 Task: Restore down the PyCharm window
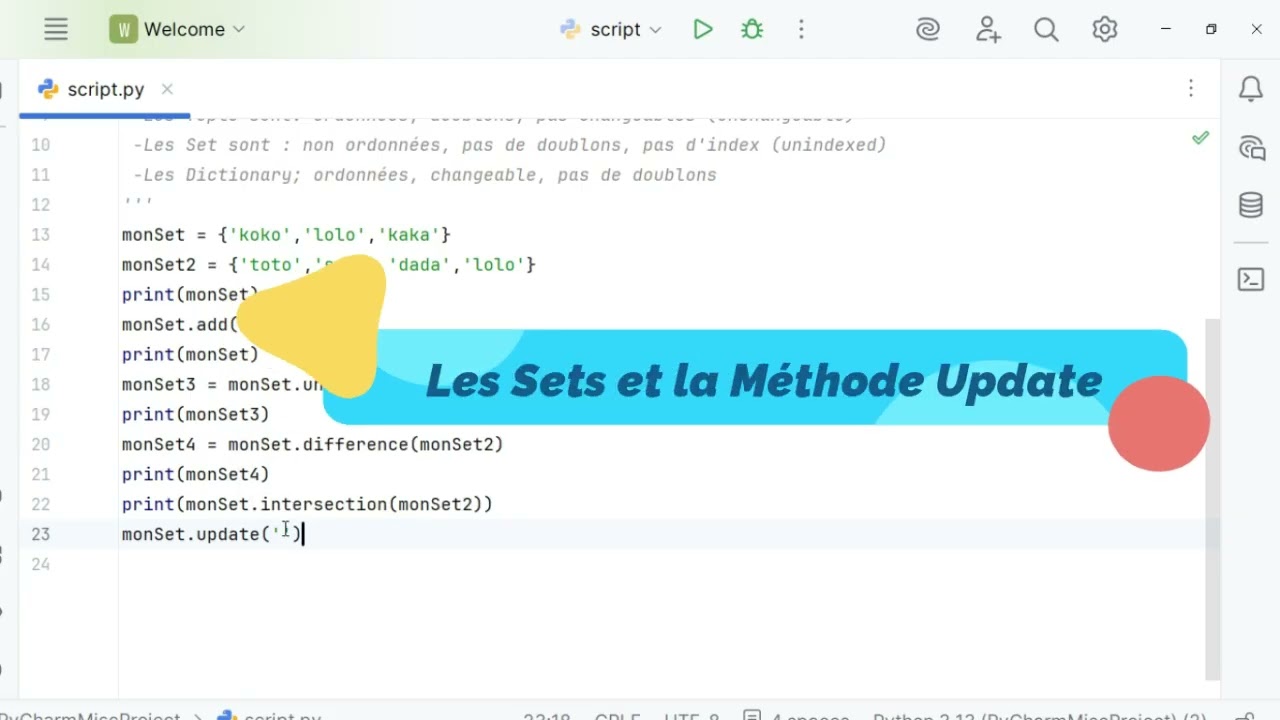tap(1211, 30)
